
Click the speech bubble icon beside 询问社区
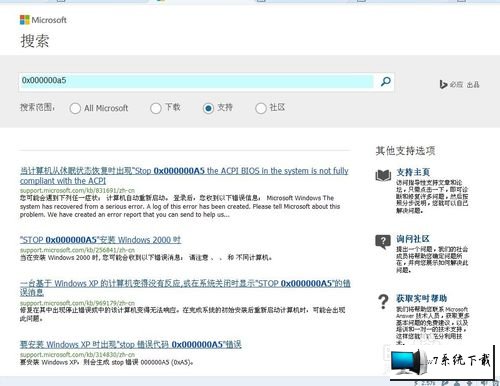383,241
